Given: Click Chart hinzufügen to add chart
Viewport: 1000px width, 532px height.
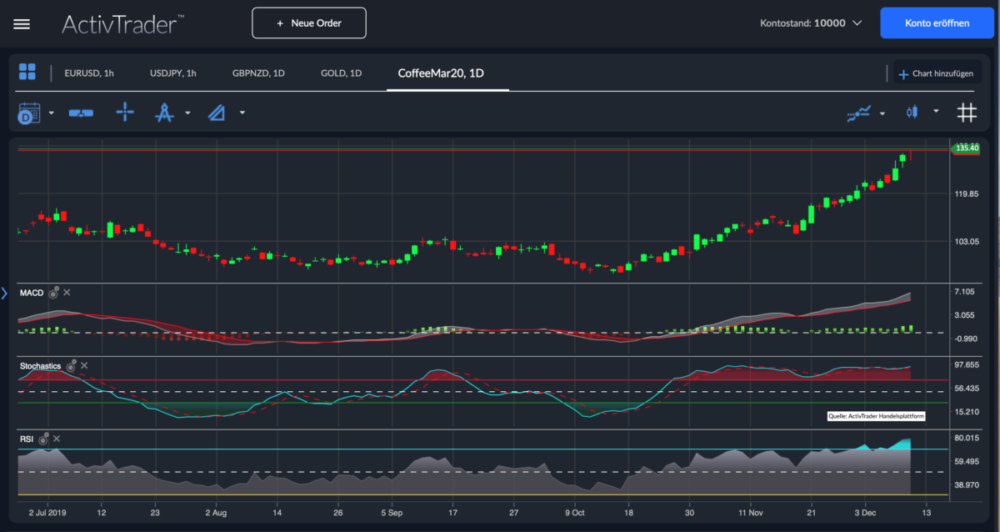Looking at the screenshot, I should pos(936,74).
